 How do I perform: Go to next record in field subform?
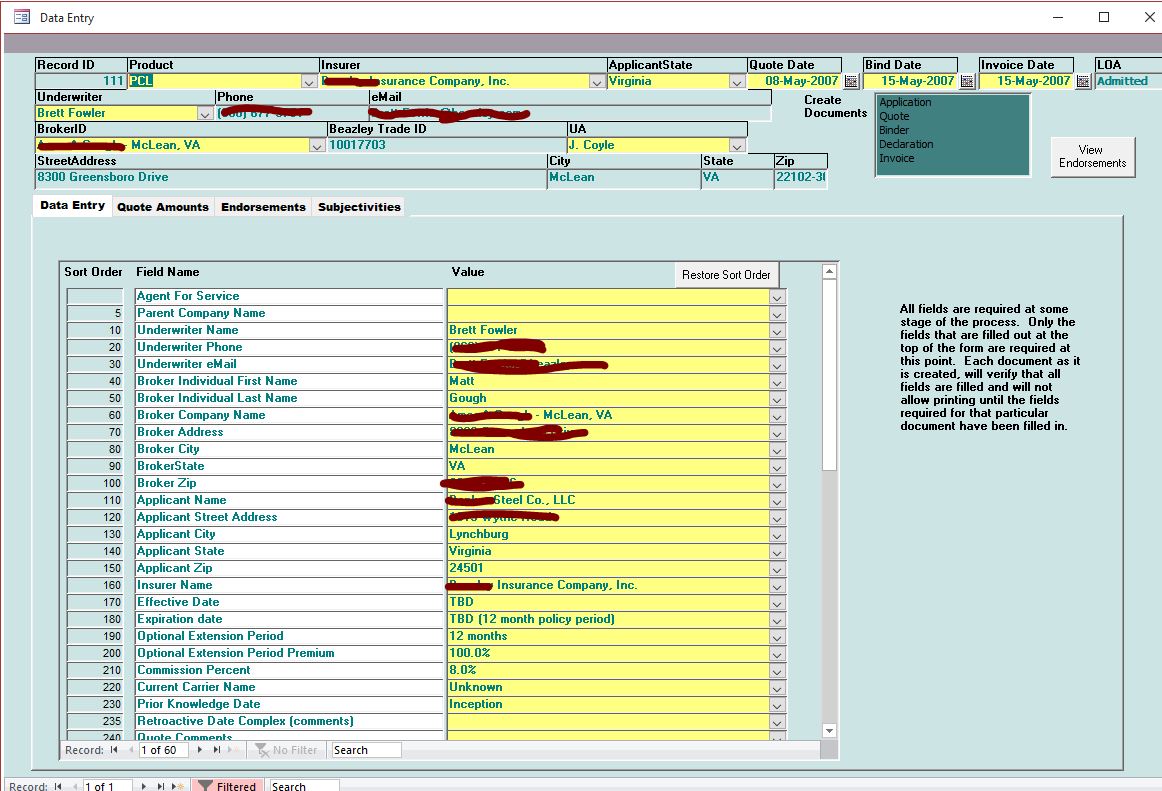click(x=201, y=750)
